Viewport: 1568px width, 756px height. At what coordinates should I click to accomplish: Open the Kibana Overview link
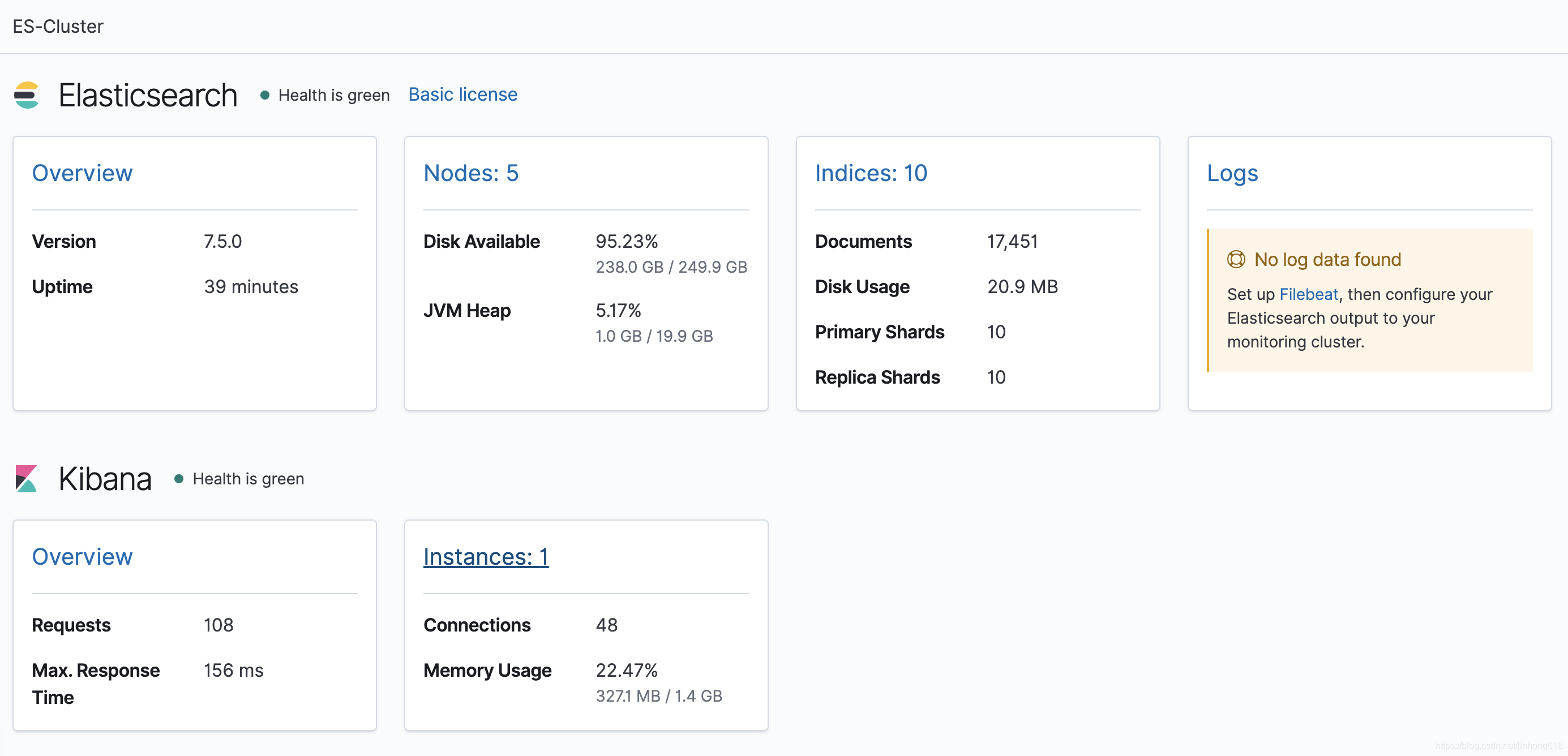coord(82,556)
